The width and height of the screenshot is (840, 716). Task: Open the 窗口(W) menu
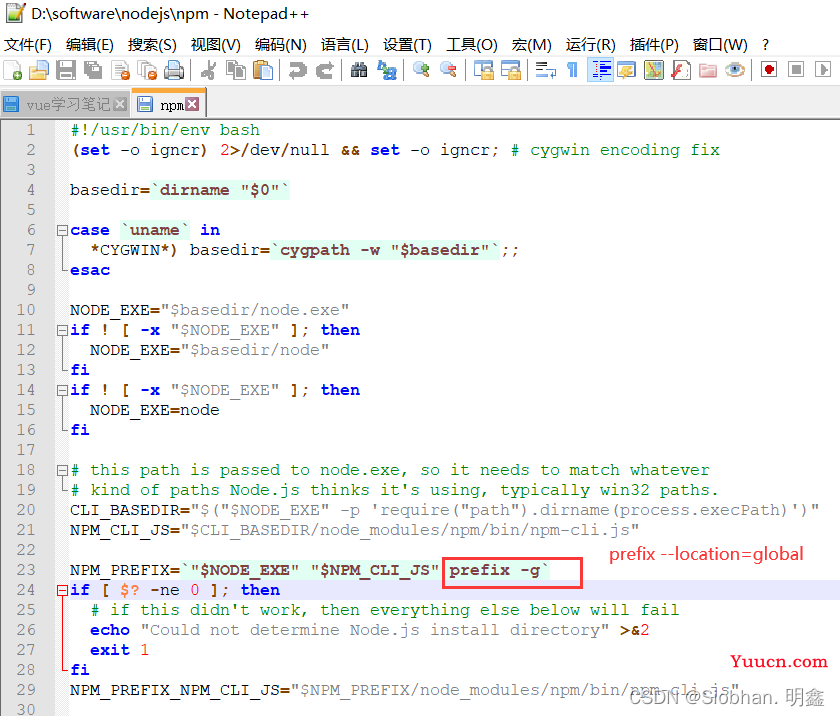tap(719, 44)
